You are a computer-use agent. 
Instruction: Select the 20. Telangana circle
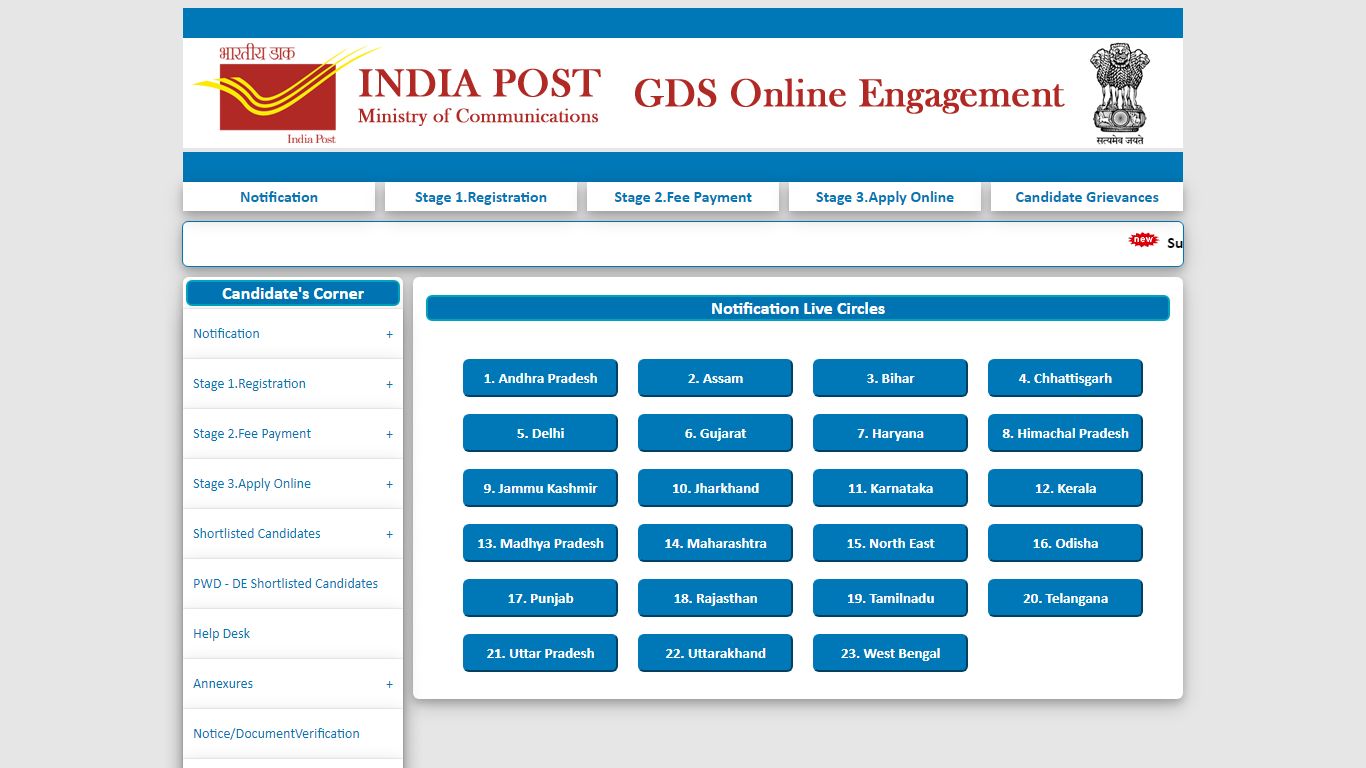[1065, 598]
